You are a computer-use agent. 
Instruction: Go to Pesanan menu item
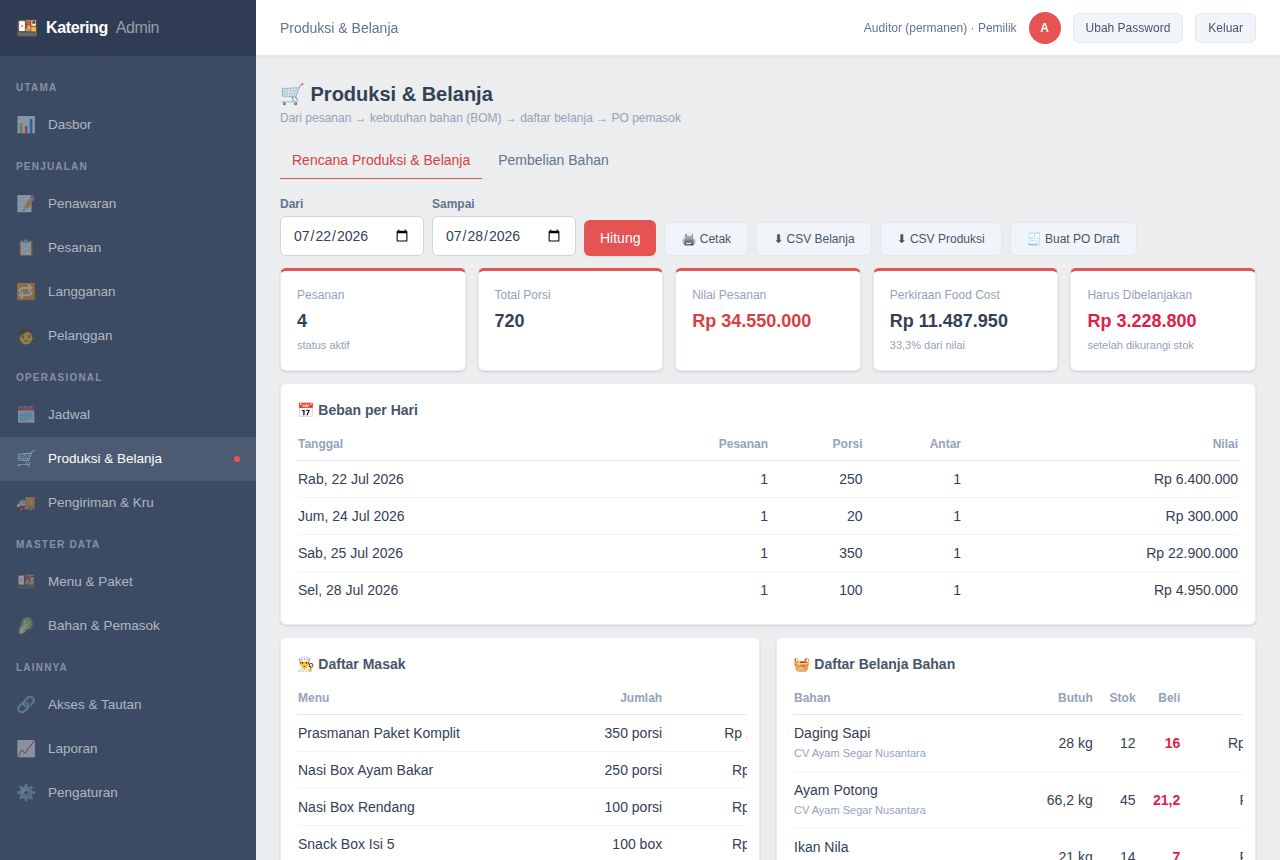pyautogui.click(x=128, y=248)
